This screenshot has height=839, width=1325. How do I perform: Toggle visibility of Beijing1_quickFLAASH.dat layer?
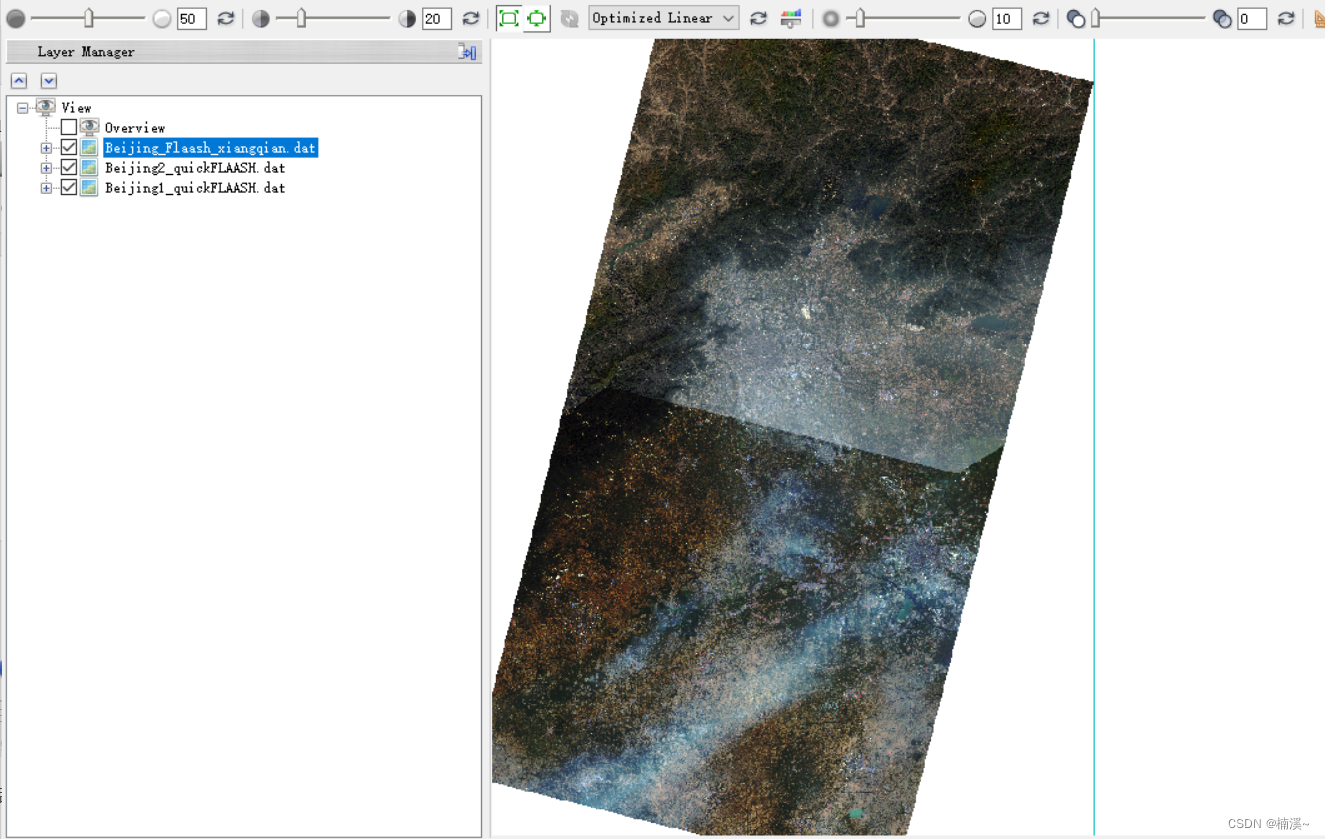coord(67,187)
